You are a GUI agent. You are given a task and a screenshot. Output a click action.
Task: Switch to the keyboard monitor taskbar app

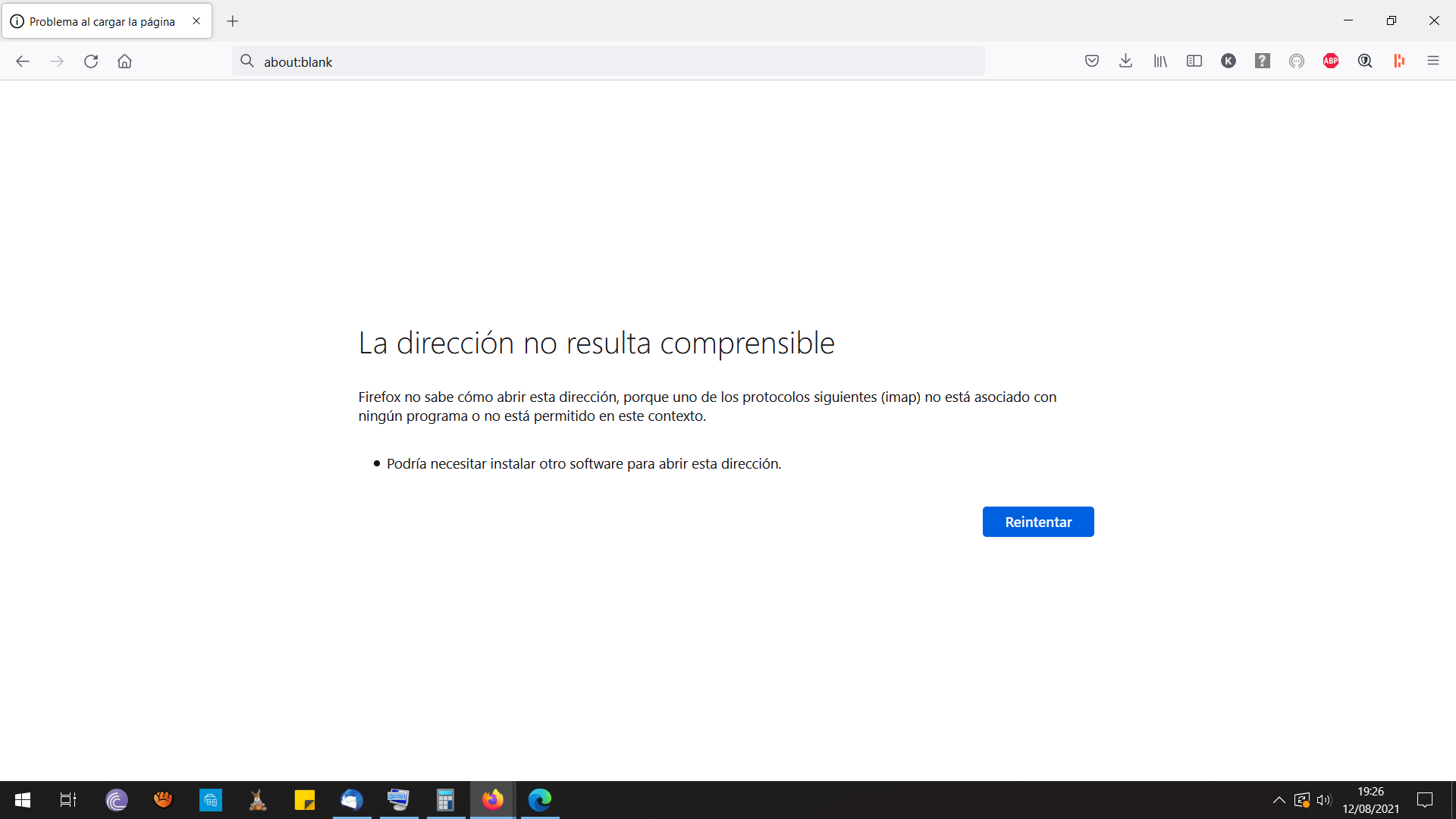pos(399,800)
